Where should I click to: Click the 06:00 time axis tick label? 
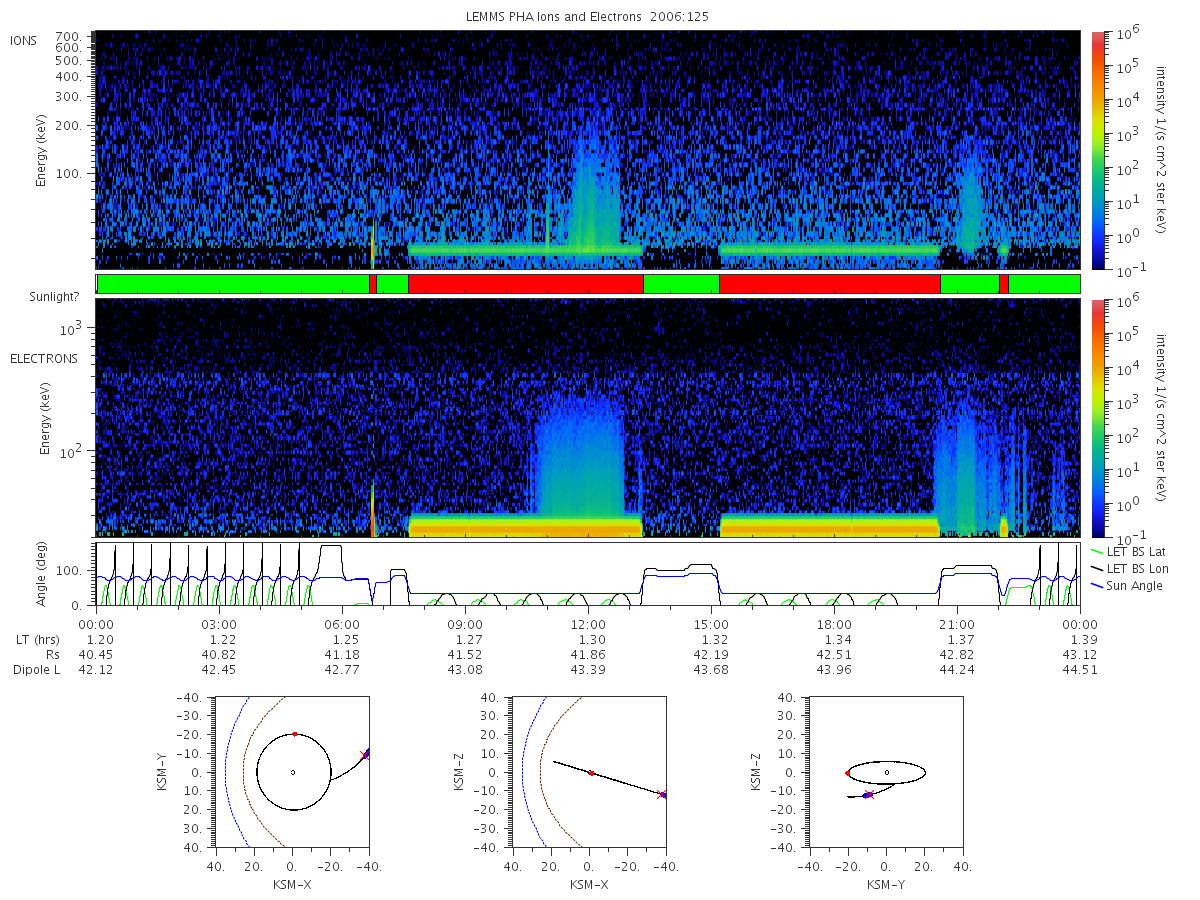(342, 623)
